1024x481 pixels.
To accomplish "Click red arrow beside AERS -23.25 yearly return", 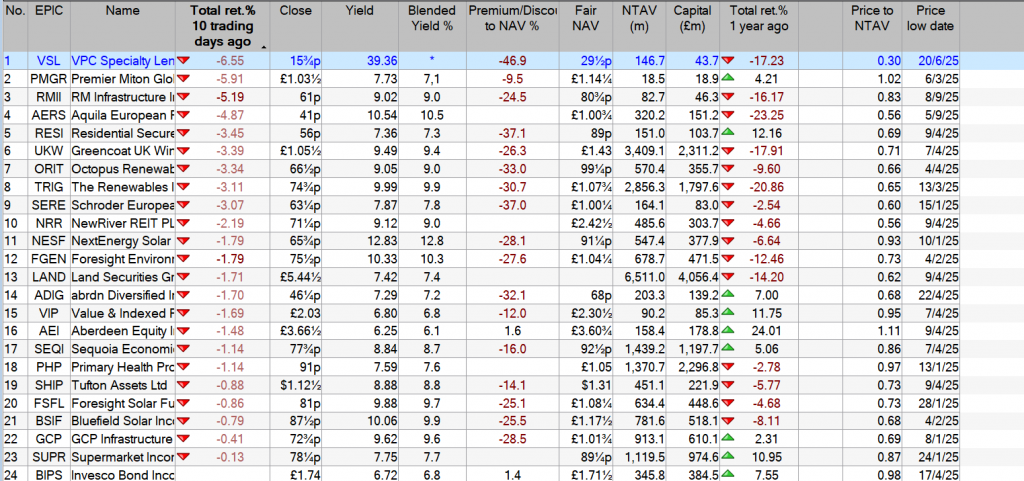I will tap(726, 116).
